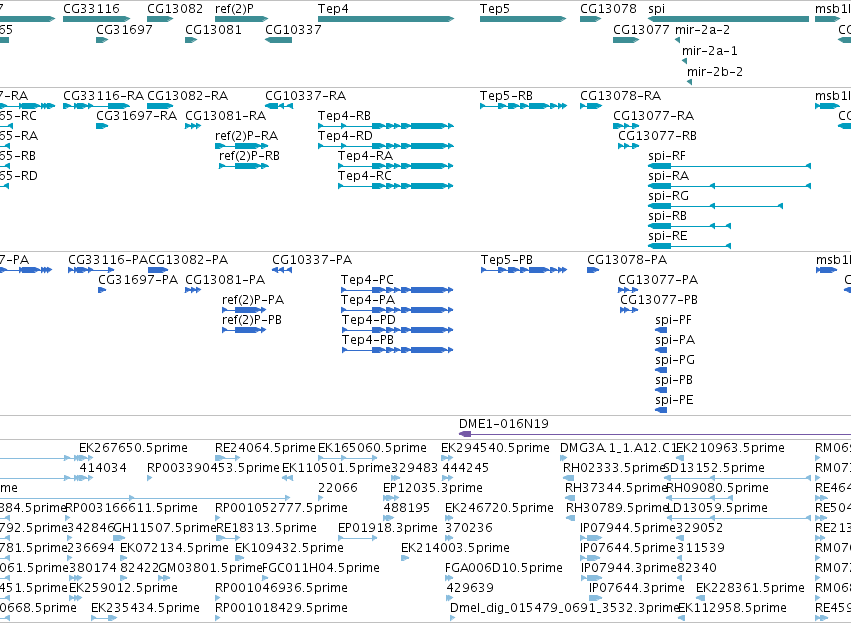Click the Tep4-PC protein label
The height and width of the screenshot is (623, 851).
tap(367, 280)
